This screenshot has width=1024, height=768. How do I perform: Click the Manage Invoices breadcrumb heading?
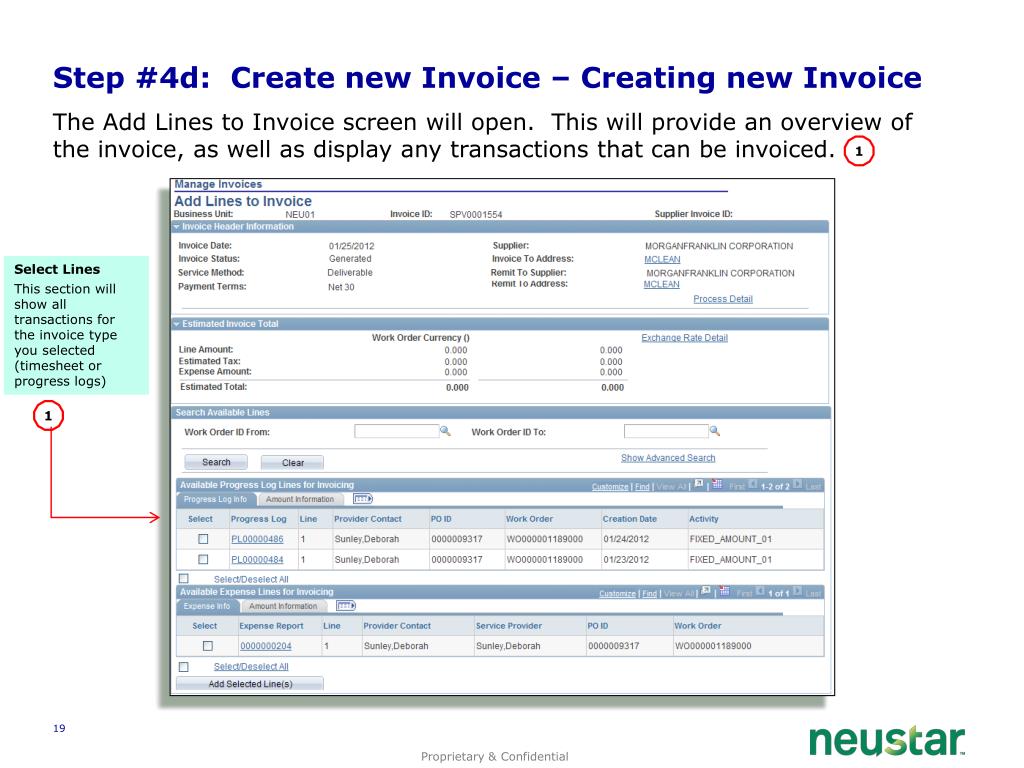click(x=218, y=184)
